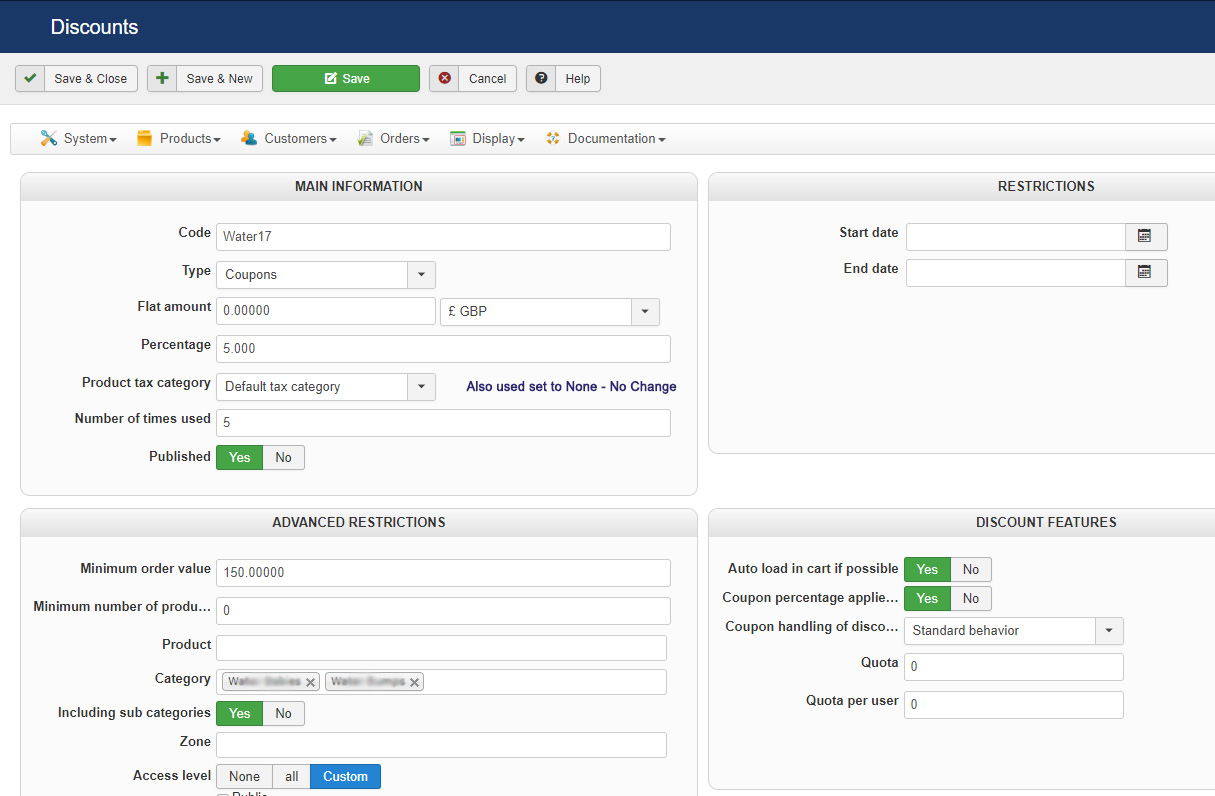The width and height of the screenshot is (1215, 796).
Task: Open the Products menu
Action: 178,138
